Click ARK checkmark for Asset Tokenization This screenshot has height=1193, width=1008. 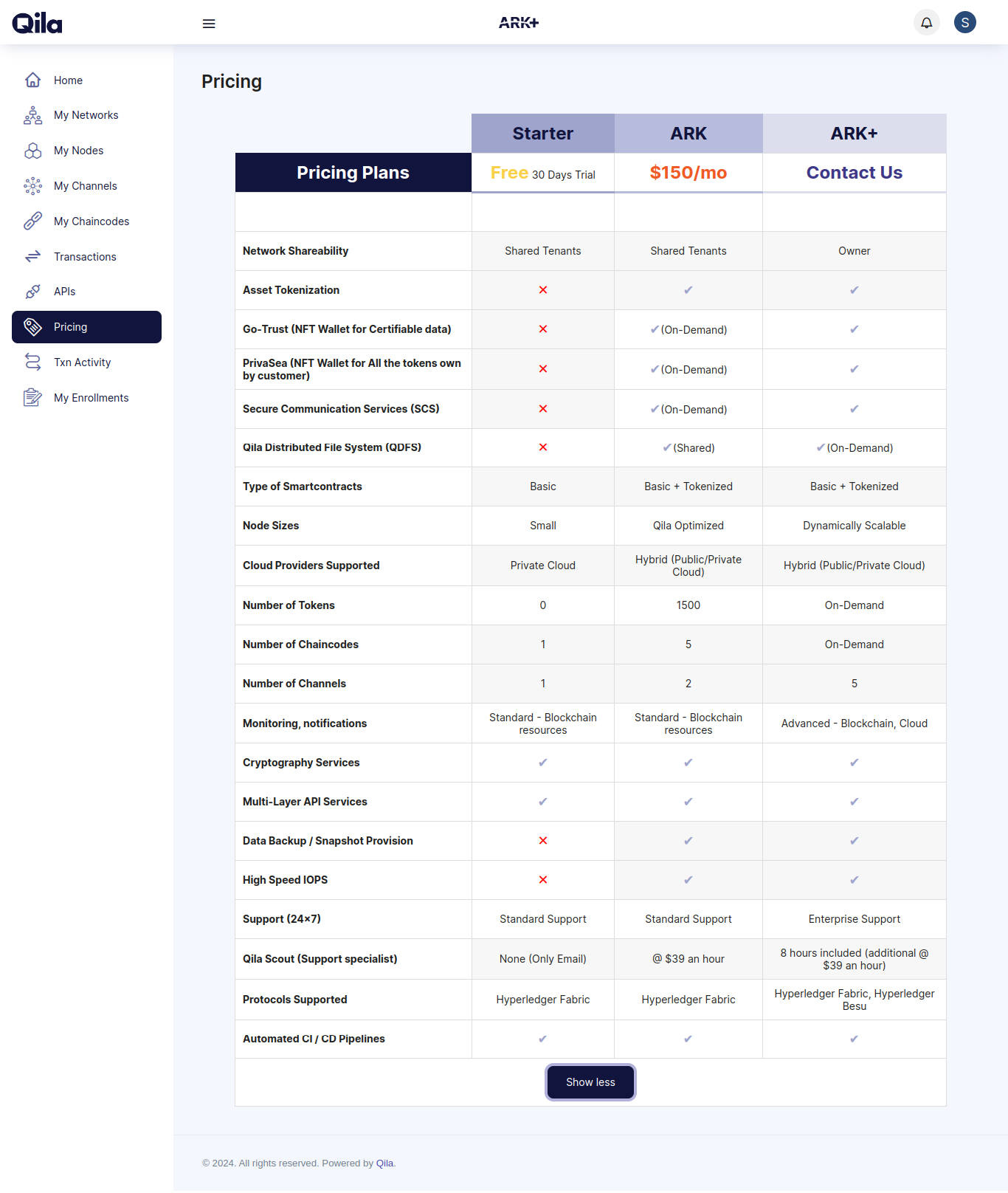688,290
